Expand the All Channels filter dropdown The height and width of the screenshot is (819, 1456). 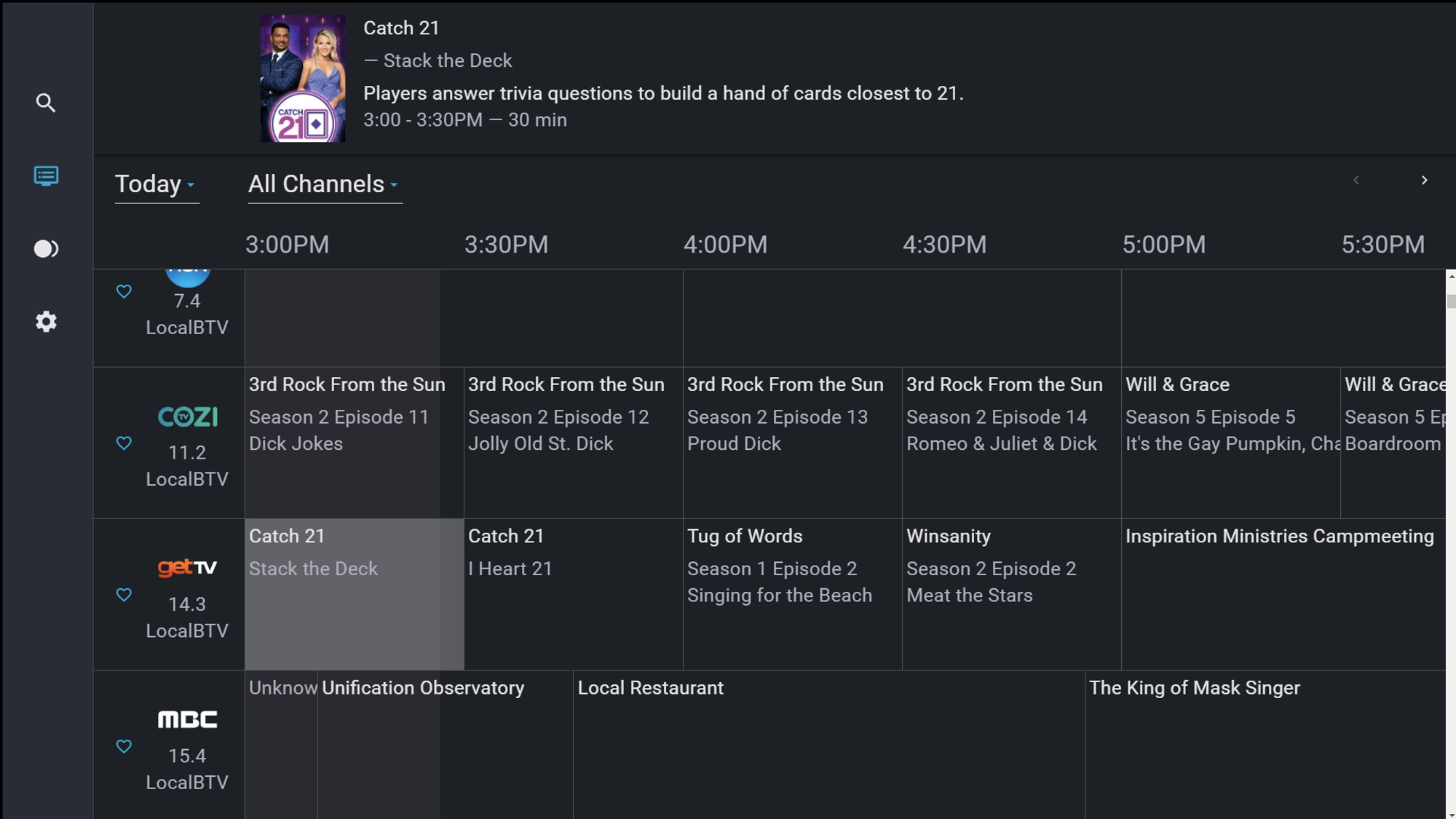[325, 184]
